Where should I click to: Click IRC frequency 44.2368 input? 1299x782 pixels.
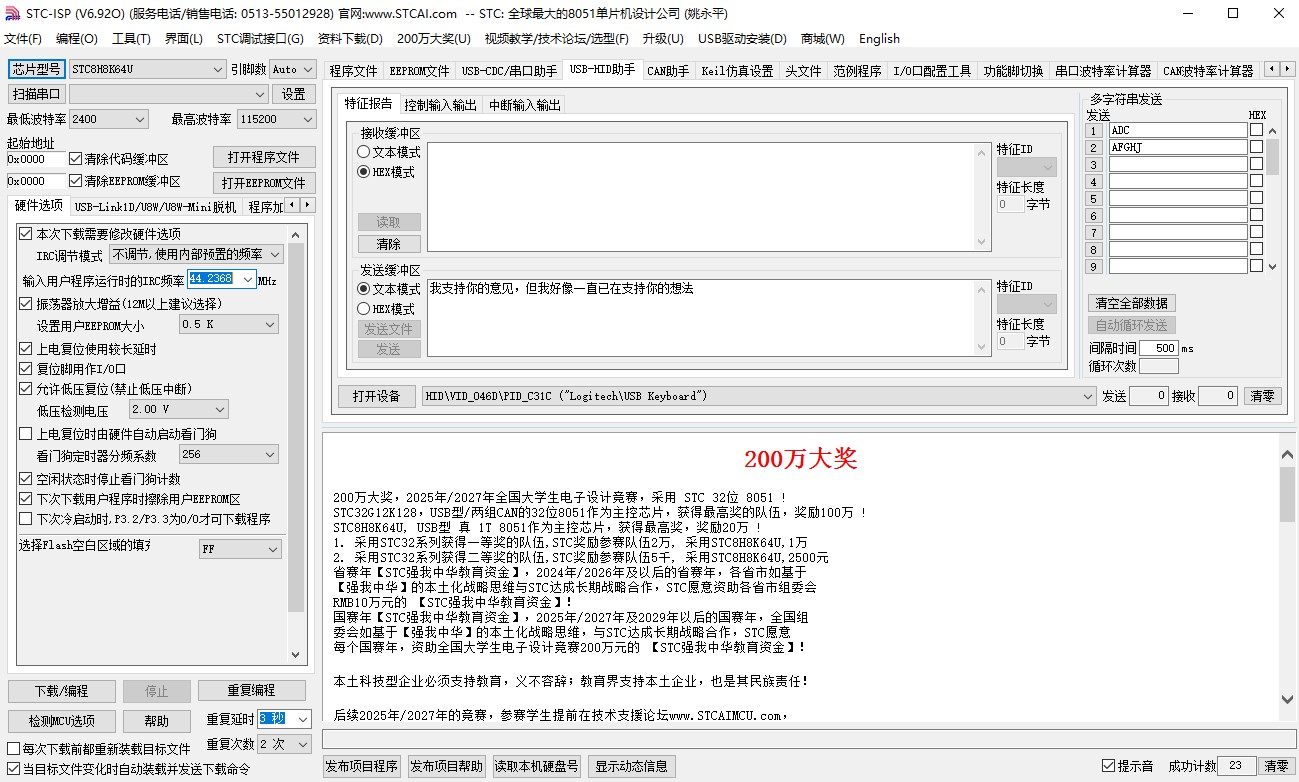pos(213,279)
